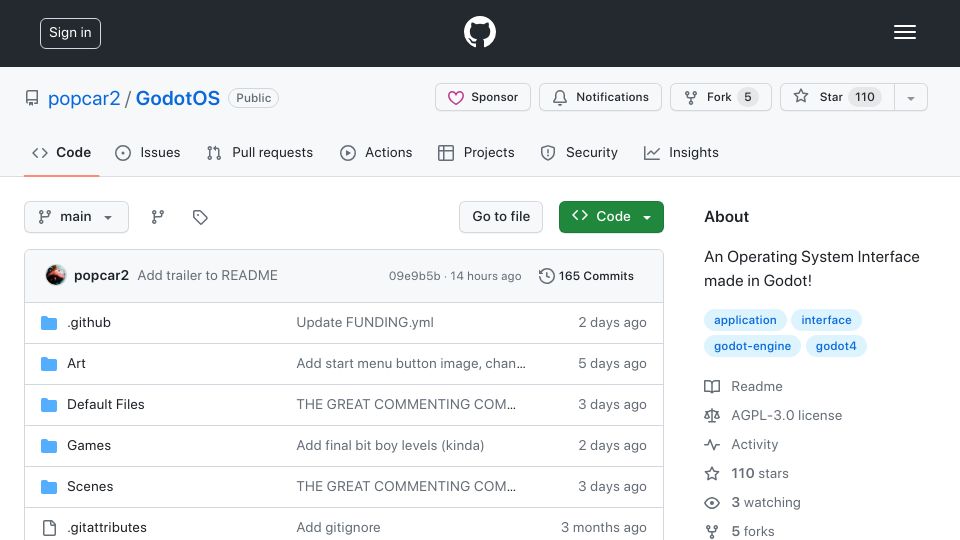View tags via the tag icon
Viewport: 960px width, 540px height.
click(200, 217)
